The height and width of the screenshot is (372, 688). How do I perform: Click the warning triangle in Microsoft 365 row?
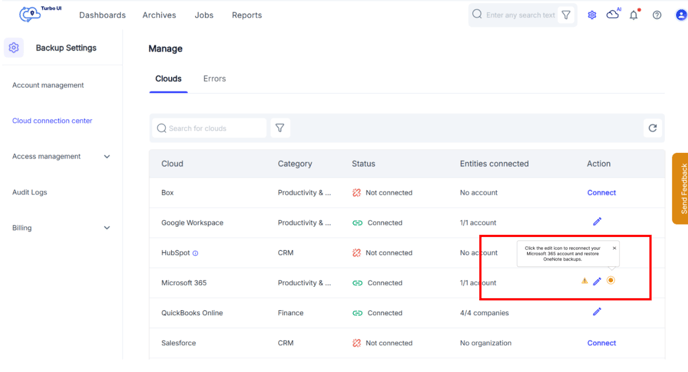[x=584, y=281]
